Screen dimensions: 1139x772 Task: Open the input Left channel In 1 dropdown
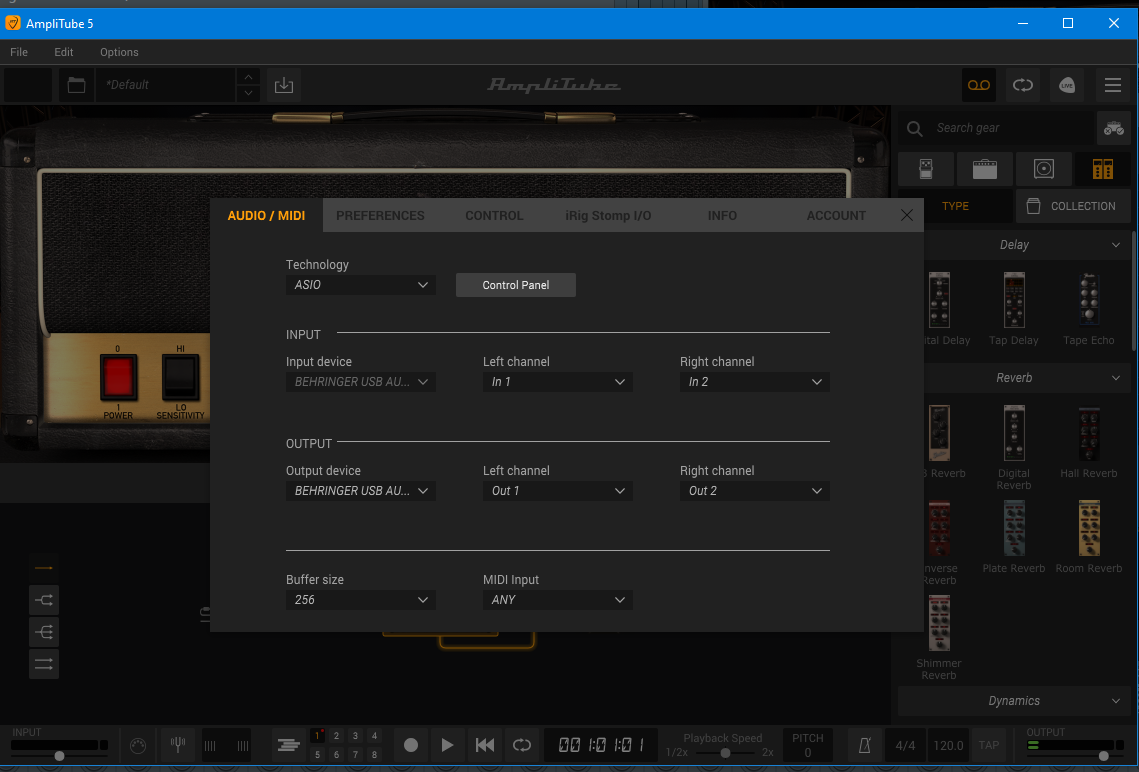click(558, 382)
